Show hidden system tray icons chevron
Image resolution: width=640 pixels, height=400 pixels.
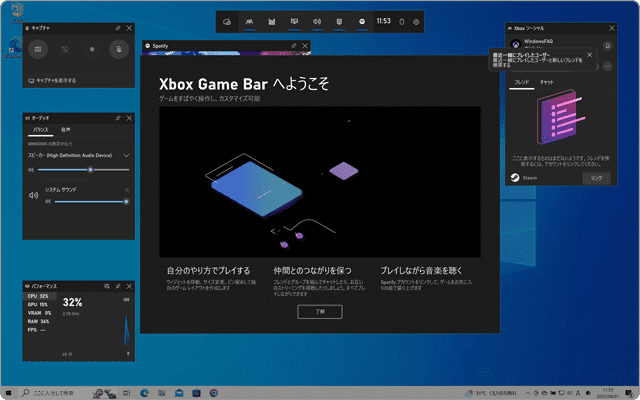point(527,393)
